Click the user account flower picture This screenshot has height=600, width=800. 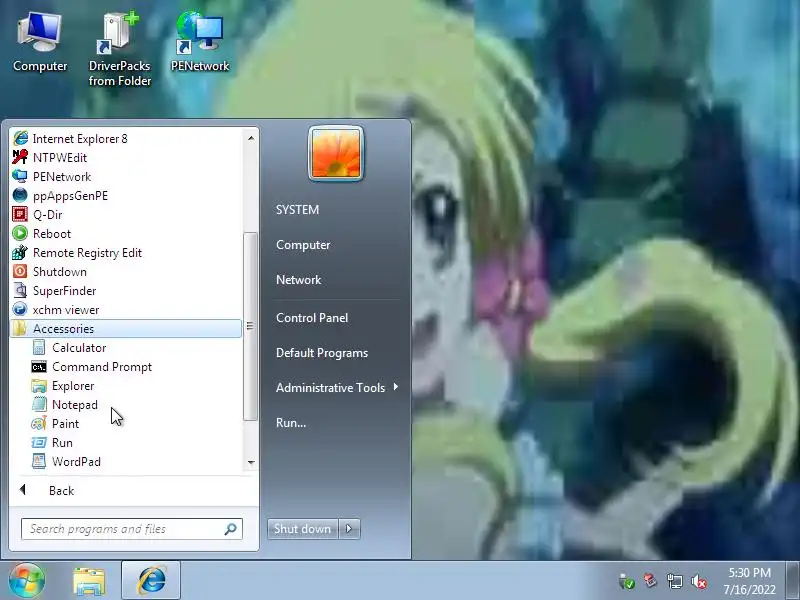(336, 154)
